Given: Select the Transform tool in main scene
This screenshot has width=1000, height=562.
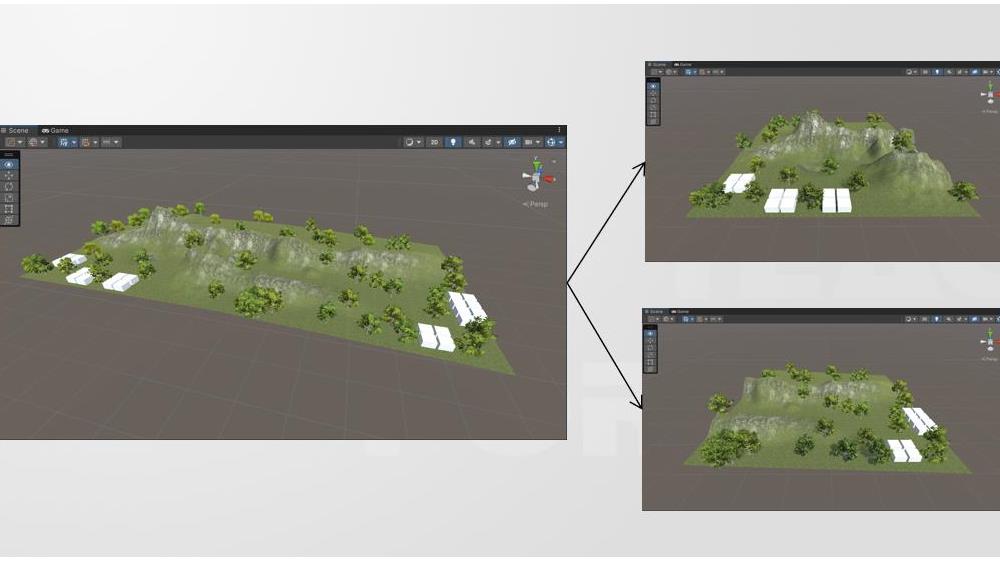Looking at the screenshot, I should 9,219.
